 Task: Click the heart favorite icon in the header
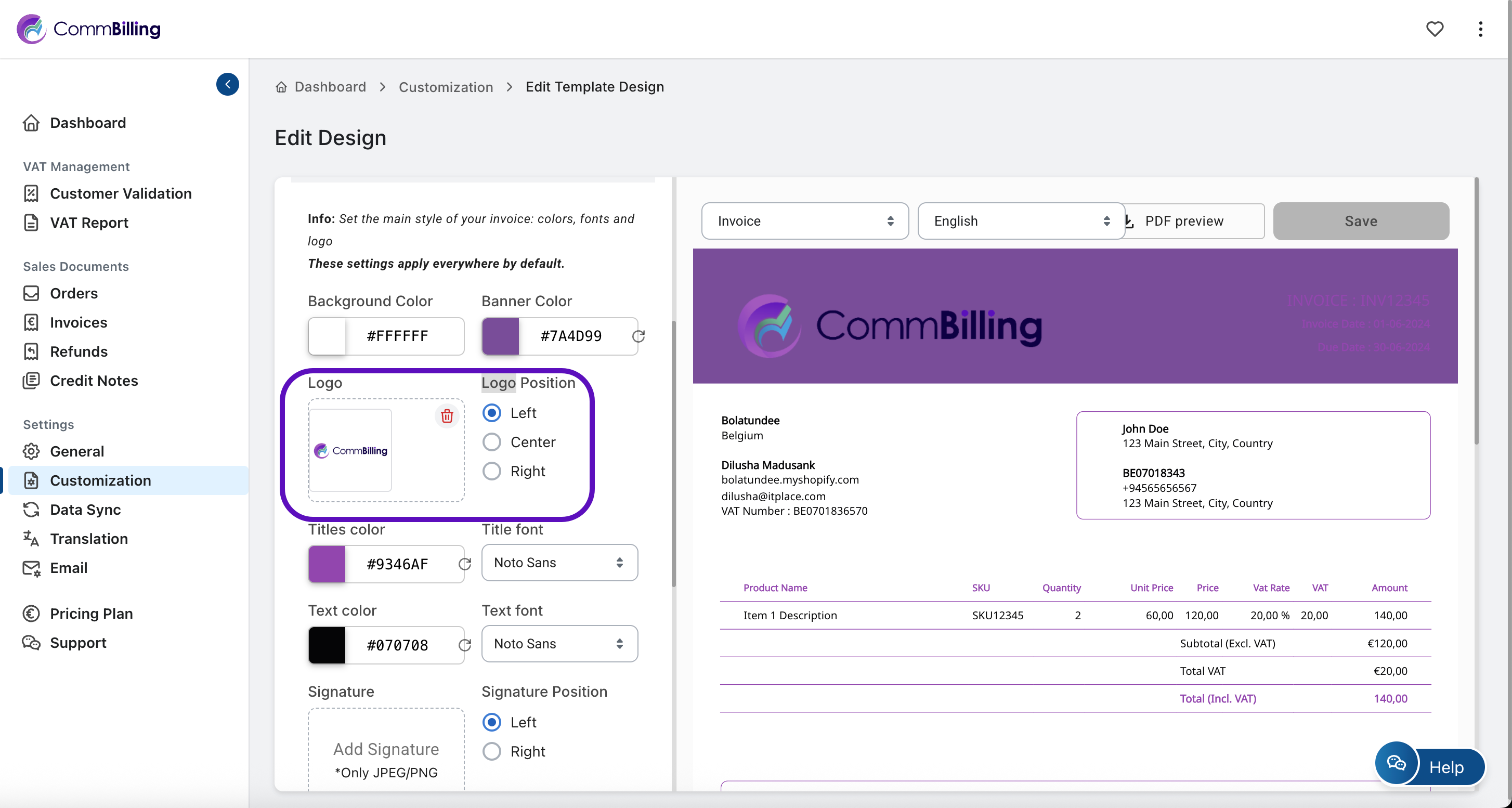pyautogui.click(x=1434, y=29)
